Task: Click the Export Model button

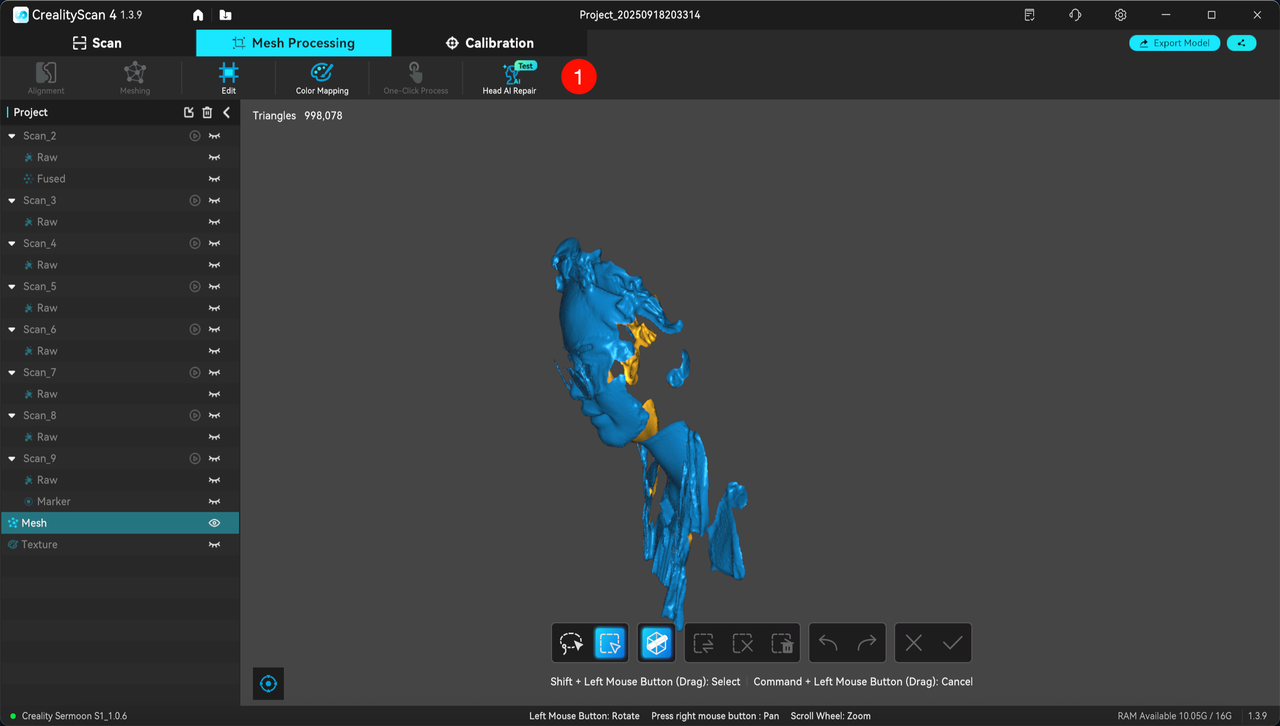Action: tap(1174, 43)
